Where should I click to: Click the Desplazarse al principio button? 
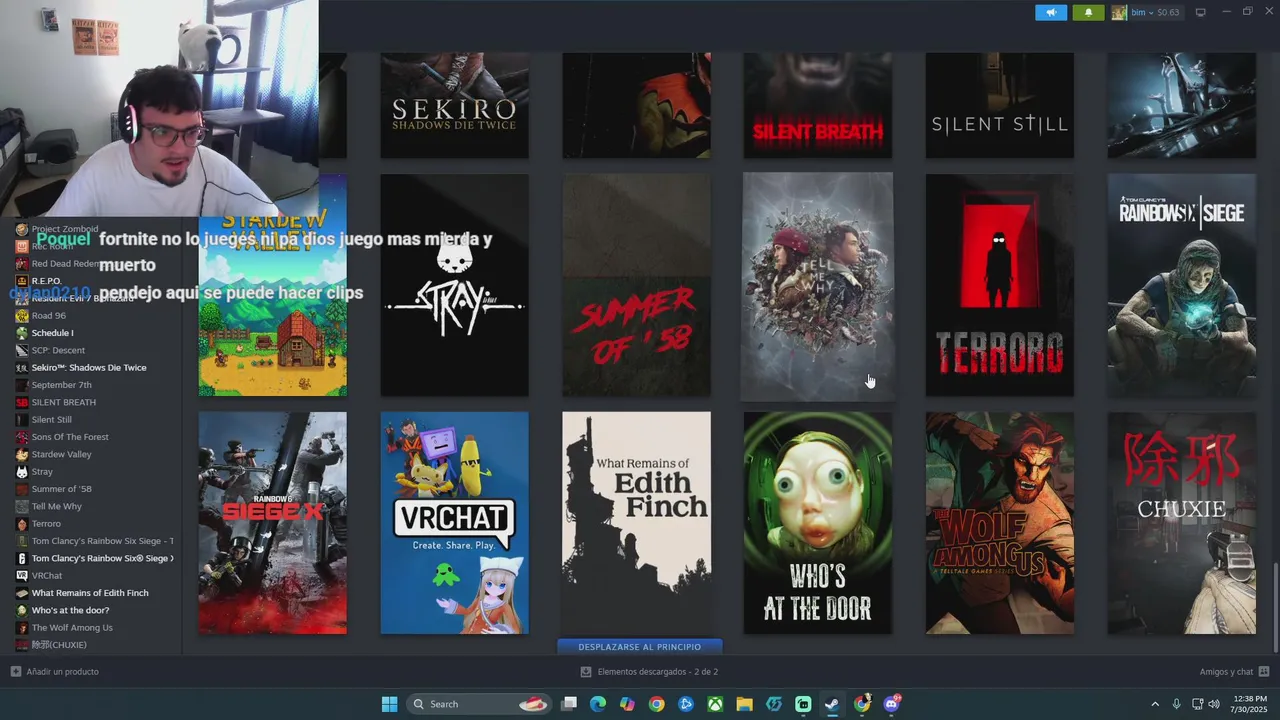click(640, 647)
